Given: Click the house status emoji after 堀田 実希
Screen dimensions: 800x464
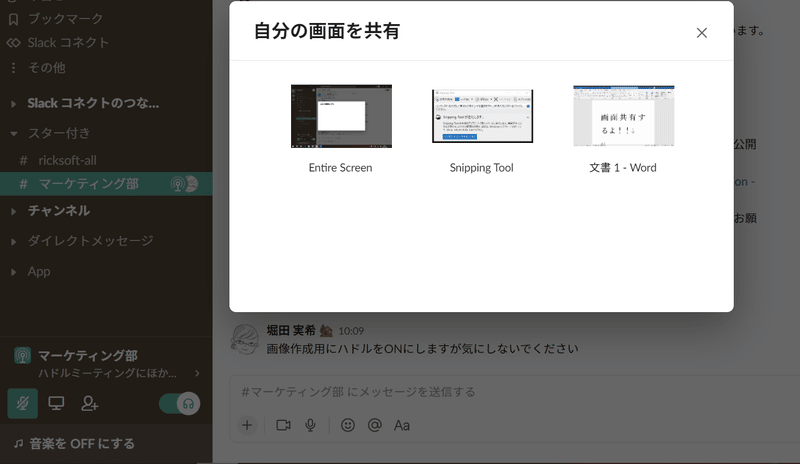Looking at the screenshot, I should pos(326,331).
